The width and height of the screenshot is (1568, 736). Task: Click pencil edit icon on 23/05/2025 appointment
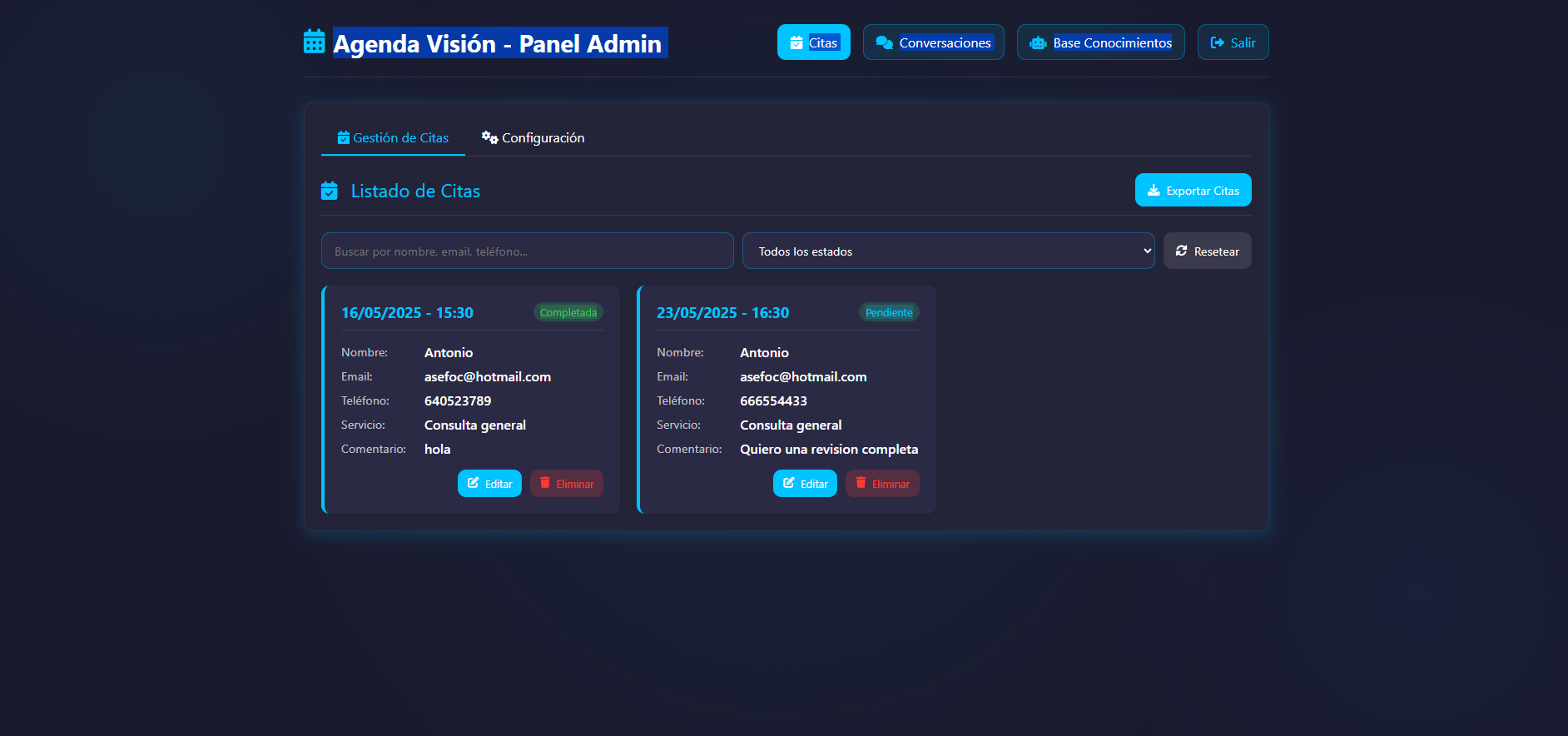[x=789, y=483]
